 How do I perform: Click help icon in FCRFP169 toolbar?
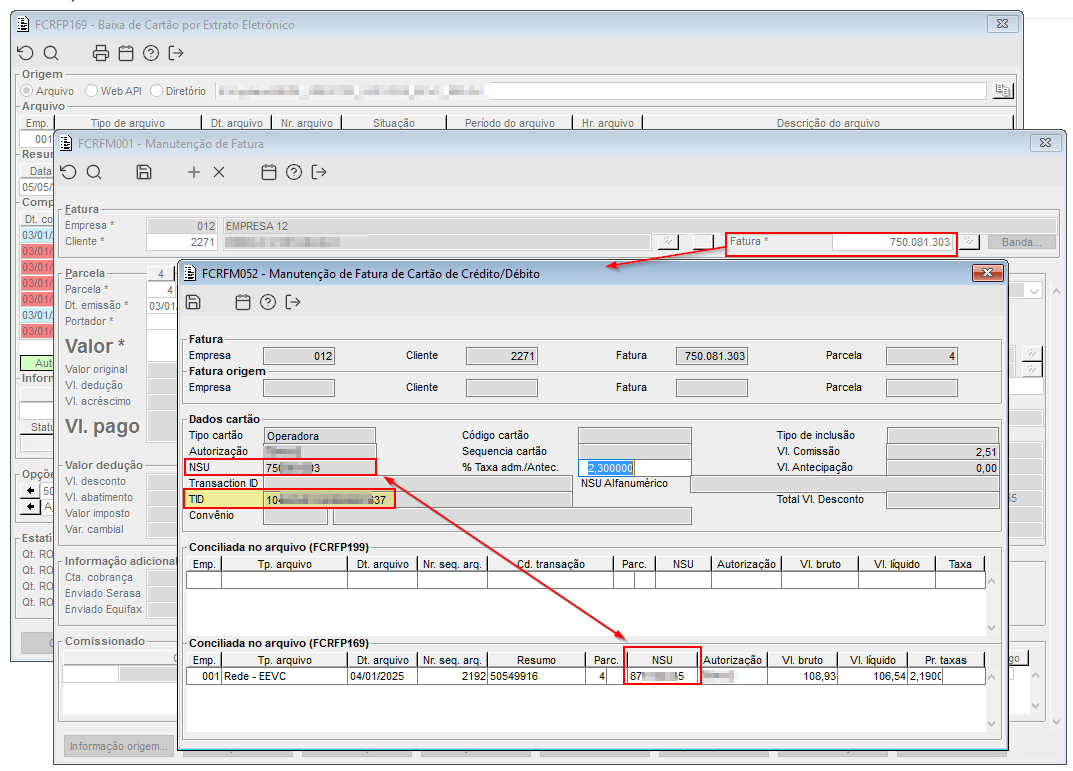[x=151, y=53]
